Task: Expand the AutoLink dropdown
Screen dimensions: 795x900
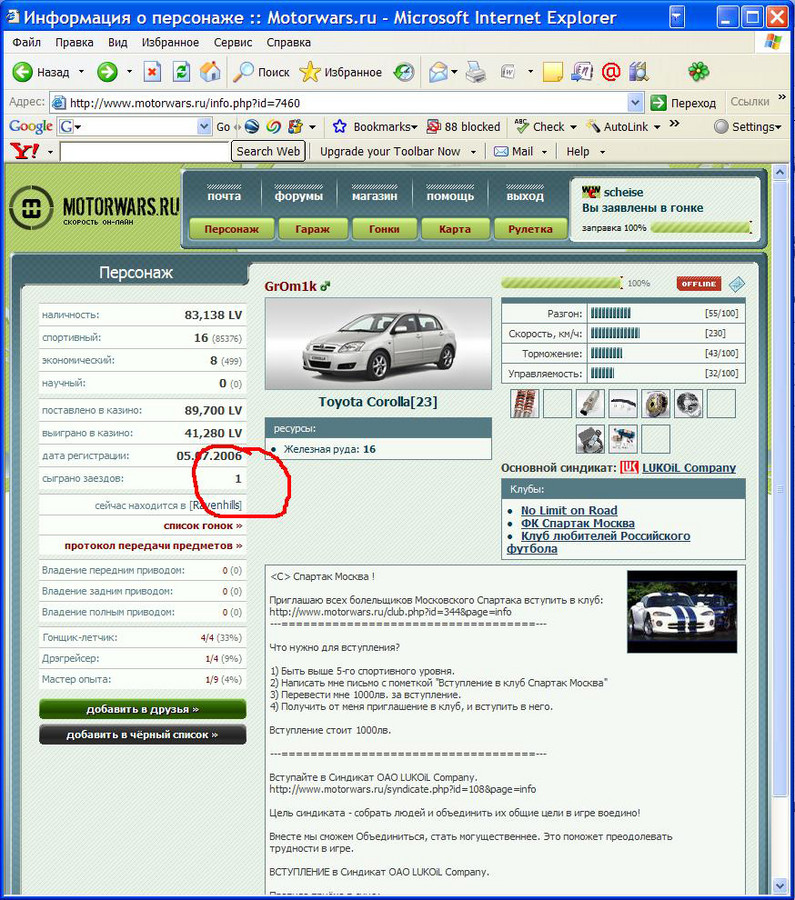Action: coord(657,127)
